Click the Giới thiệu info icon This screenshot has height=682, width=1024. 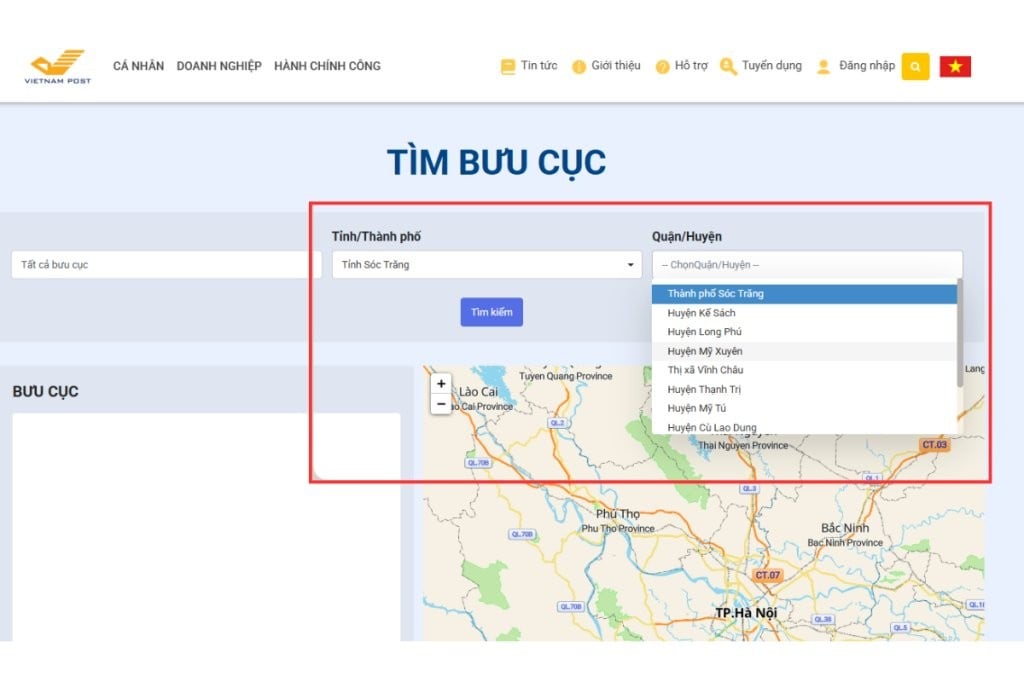[x=578, y=67]
